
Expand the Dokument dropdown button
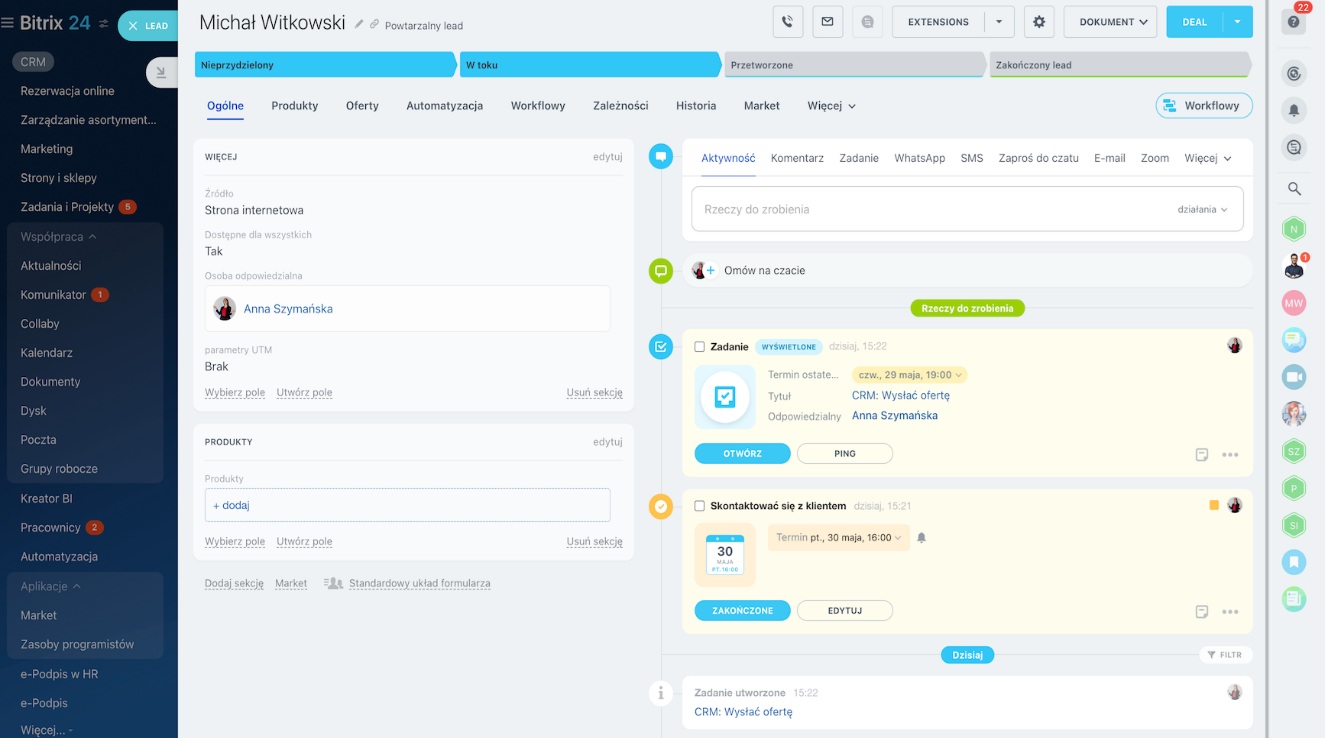1110,22
